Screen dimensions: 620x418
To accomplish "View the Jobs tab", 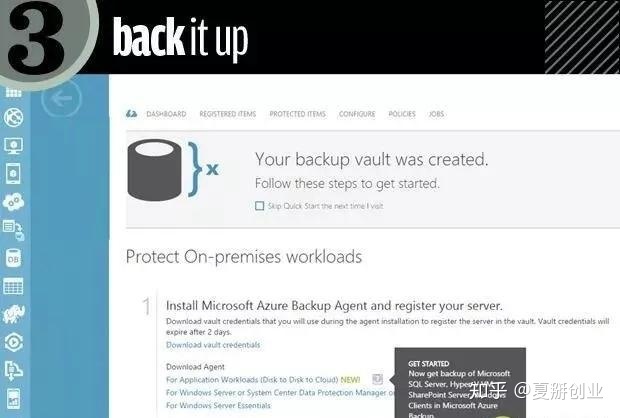I will (x=436, y=114).
